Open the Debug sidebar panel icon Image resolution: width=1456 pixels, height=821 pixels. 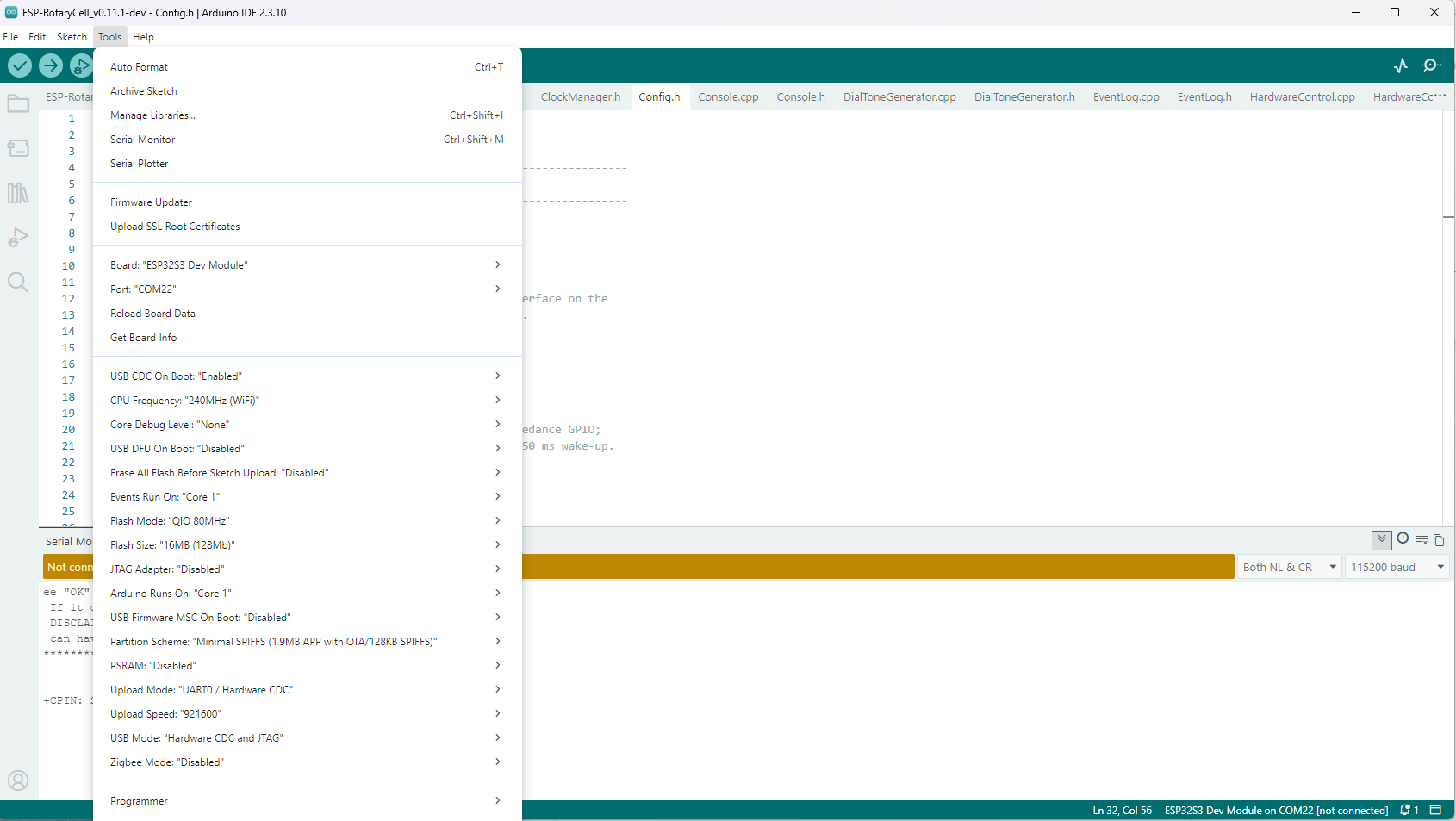[x=18, y=238]
